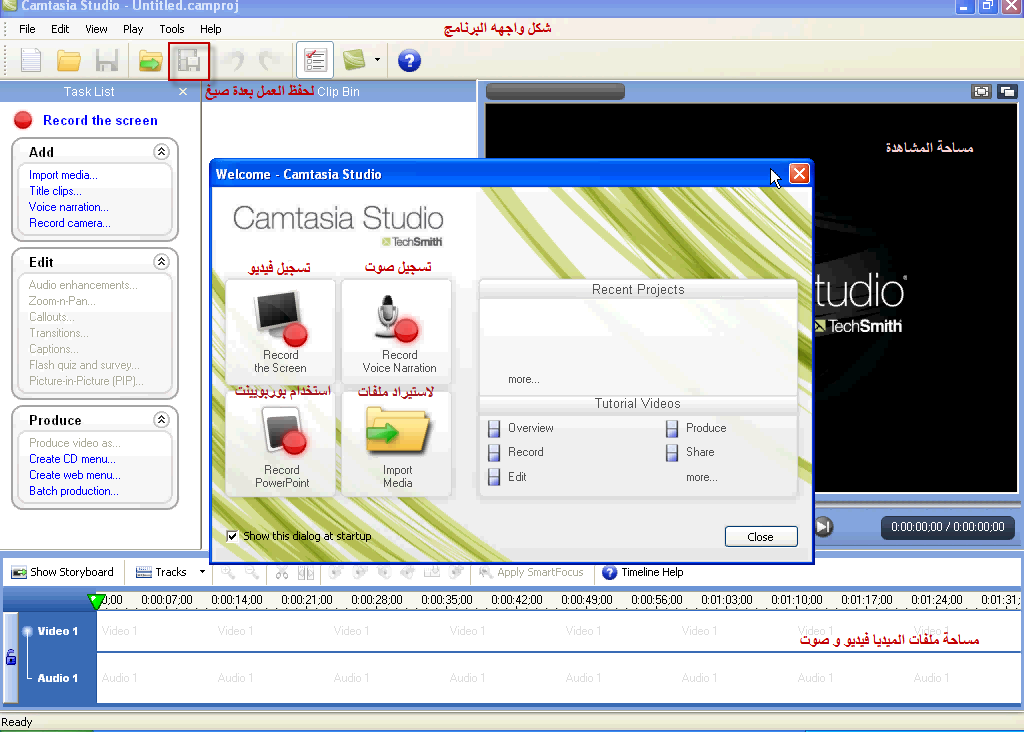Launch Camtasia Recorder from the green toolbar icon
Image resolution: width=1024 pixels, height=732 pixels.
click(x=354, y=60)
